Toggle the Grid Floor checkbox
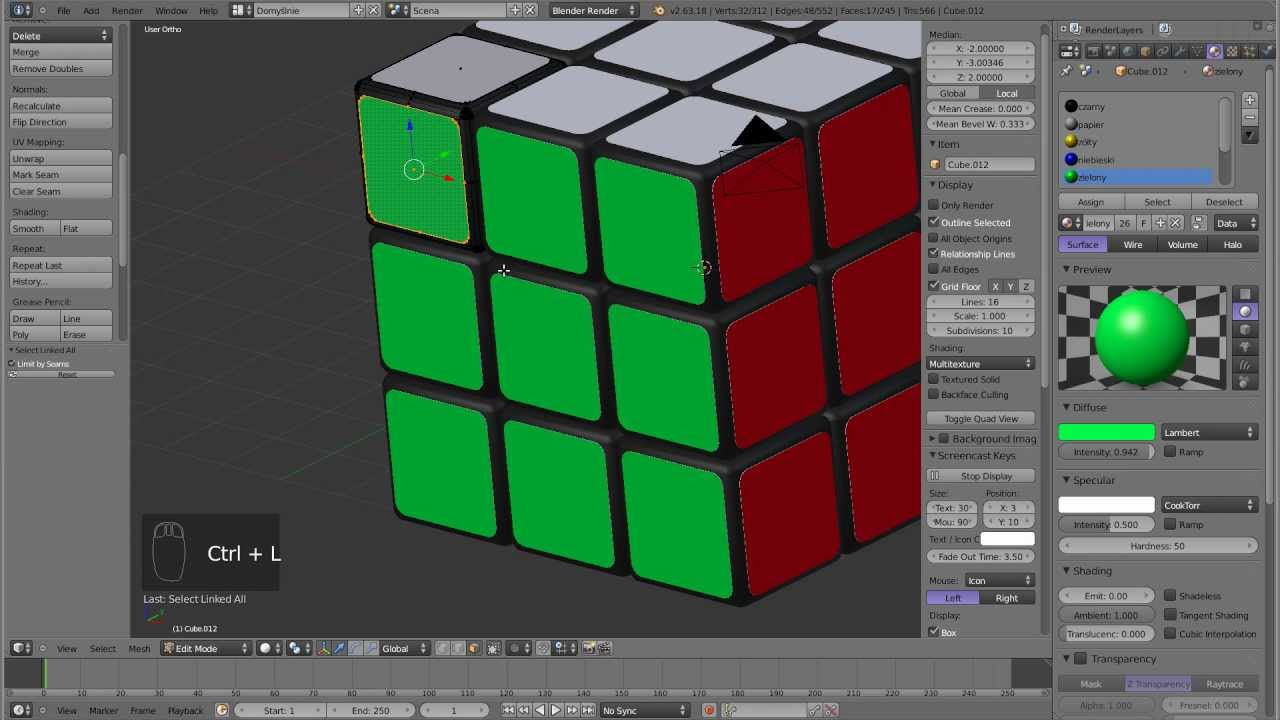 [x=934, y=286]
